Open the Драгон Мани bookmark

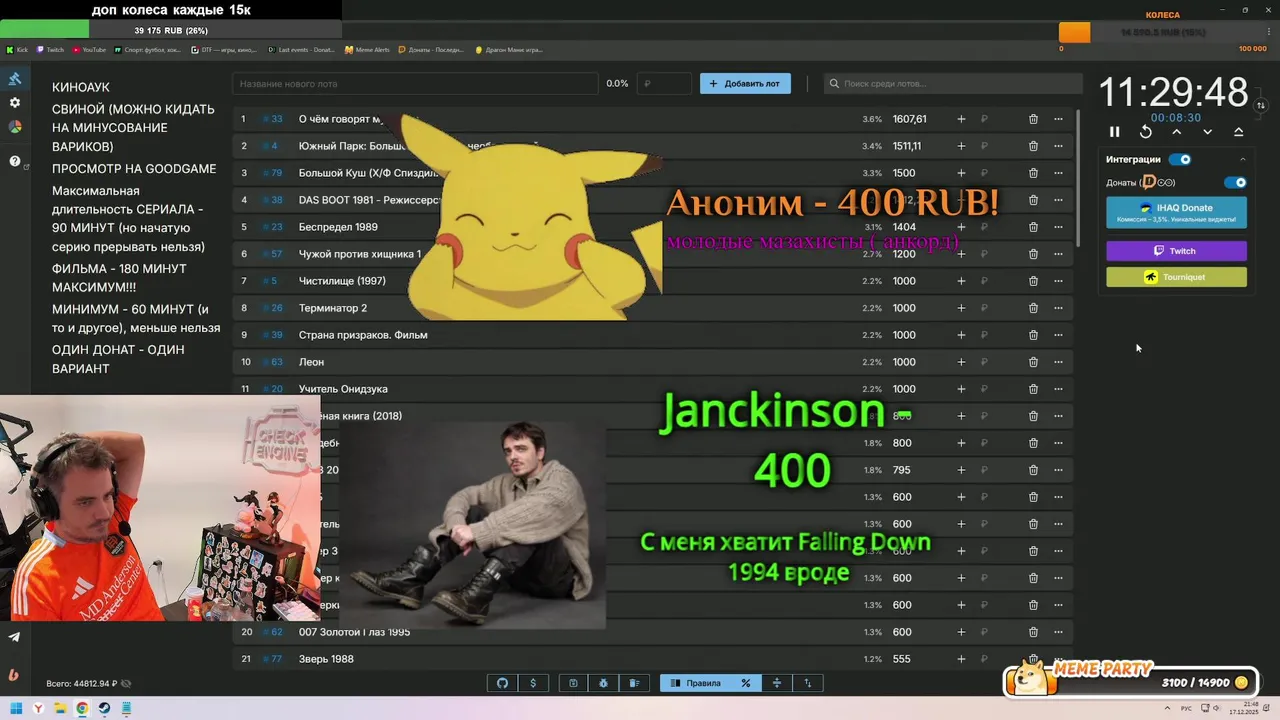[509, 49]
